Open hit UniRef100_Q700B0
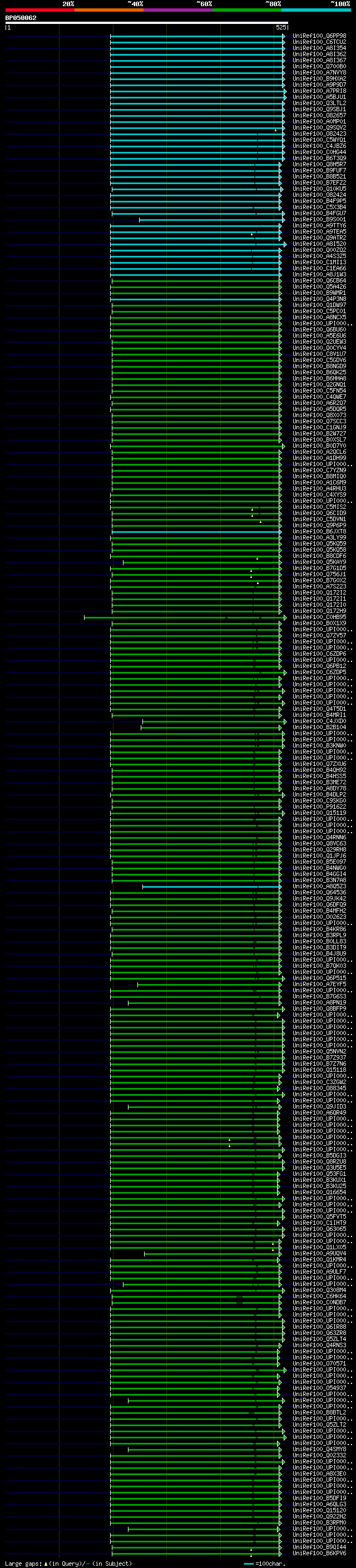Viewport: 356px width, 1568px height. pos(319,66)
